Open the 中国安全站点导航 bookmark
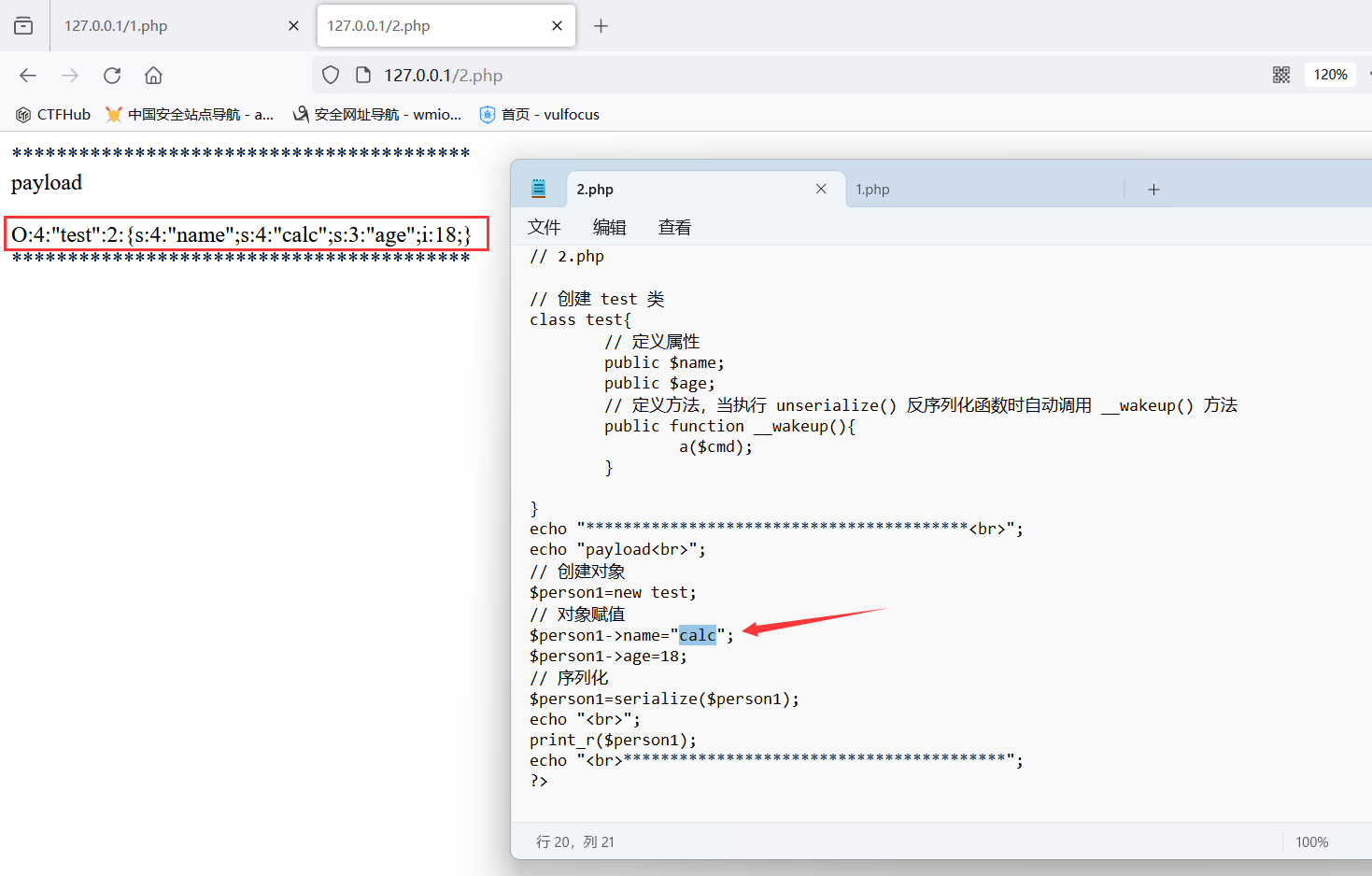This screenshot has width=1372, height=876. [190, 114]
